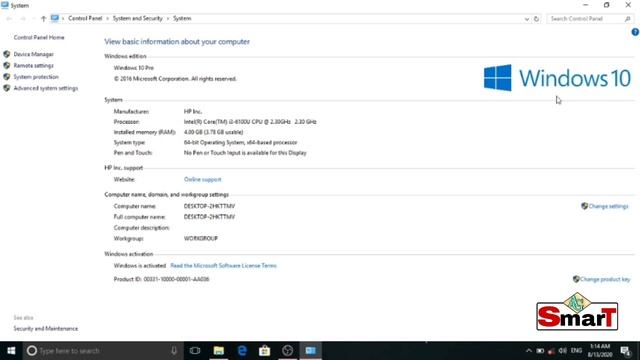The image size is (640, 360).
Task: Select Control Panel in breadcrumb path
Action: (85, 18)
